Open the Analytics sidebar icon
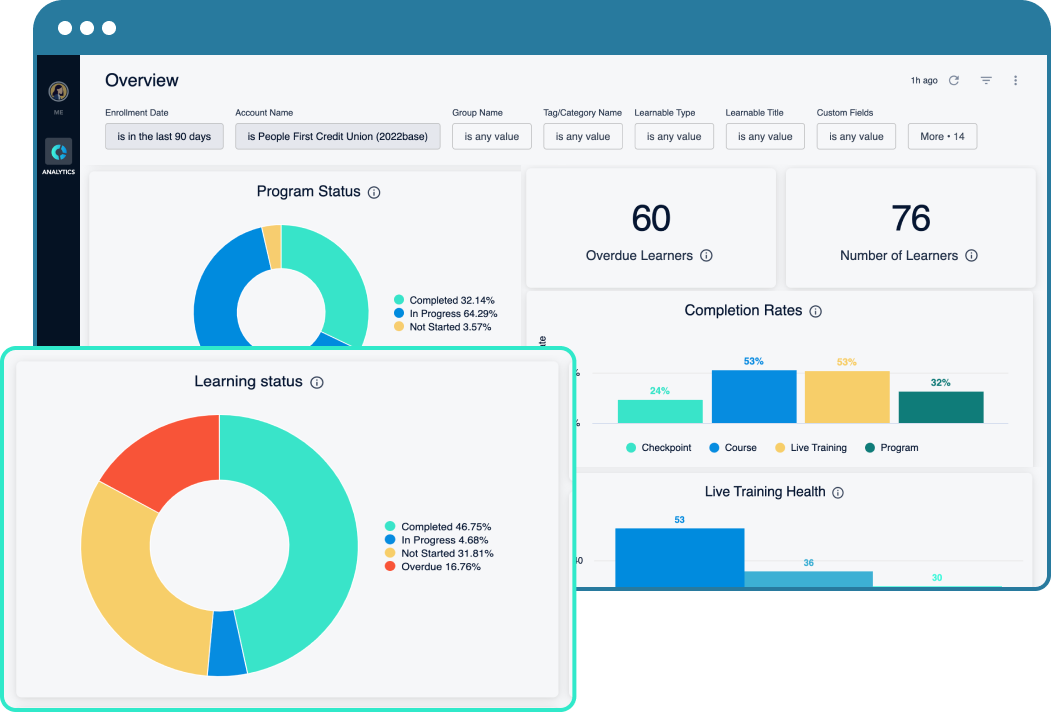The image size is (1051, 712). pos(58,152)
